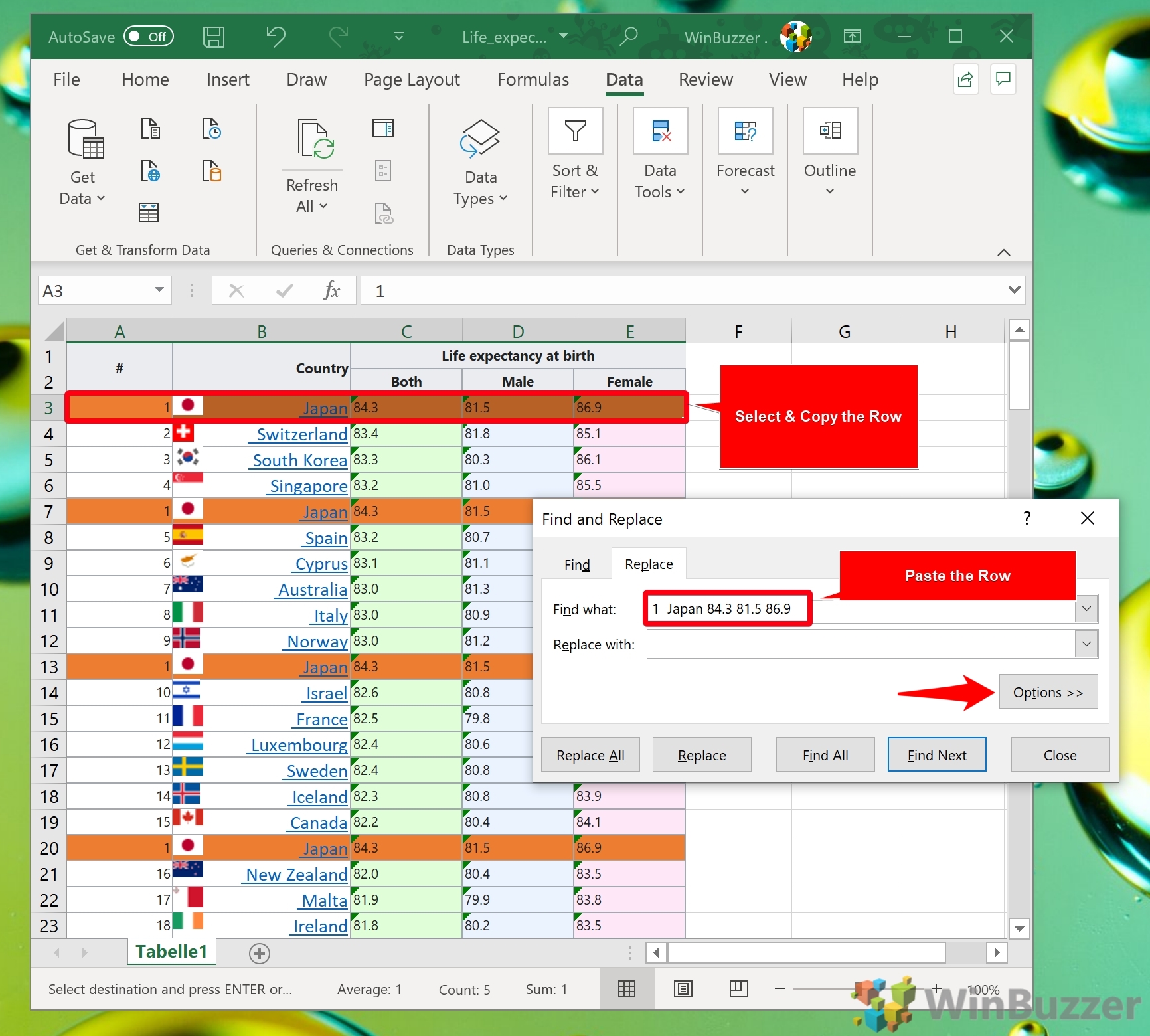Switch to the Find tab in dialog
The image size is (1150, 1036).
point(576,564)
